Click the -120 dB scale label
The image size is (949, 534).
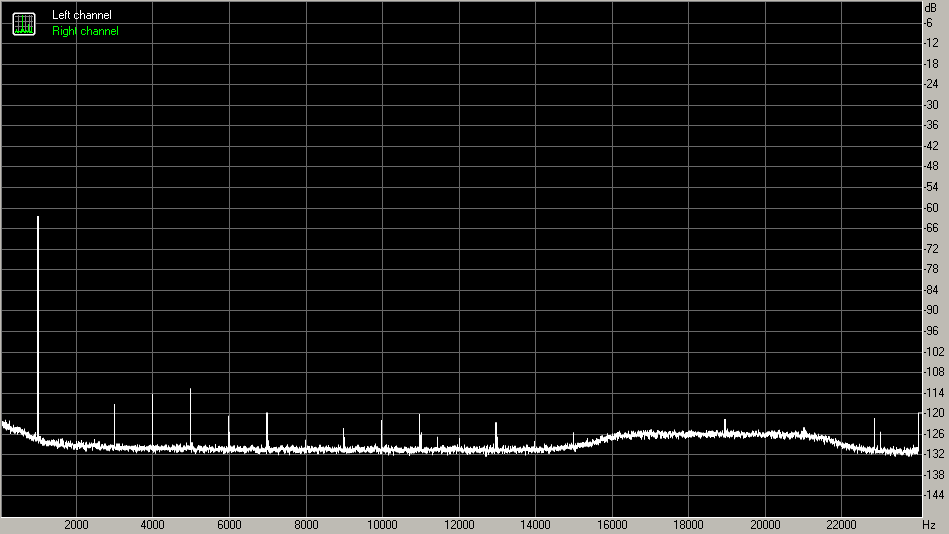pos(934,413)
